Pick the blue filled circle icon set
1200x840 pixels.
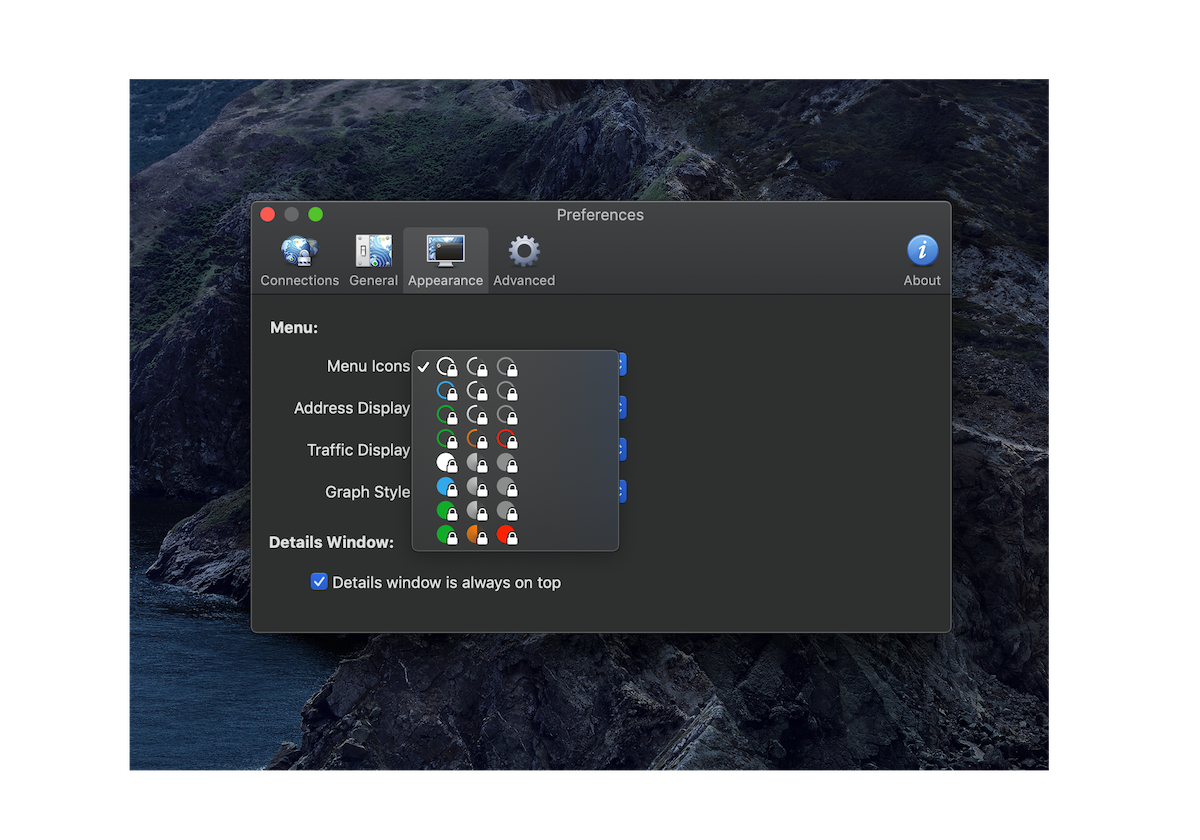click(x=477, y=487)
